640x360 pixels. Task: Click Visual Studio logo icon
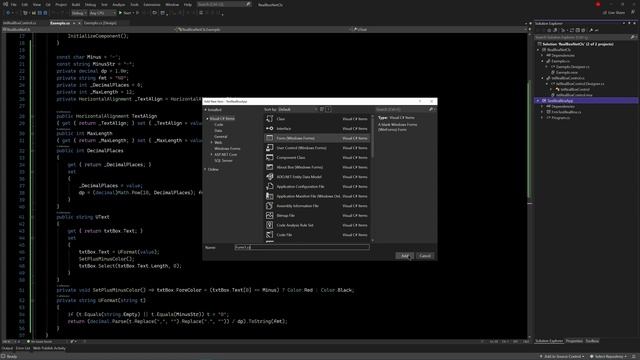click(5, 4)
